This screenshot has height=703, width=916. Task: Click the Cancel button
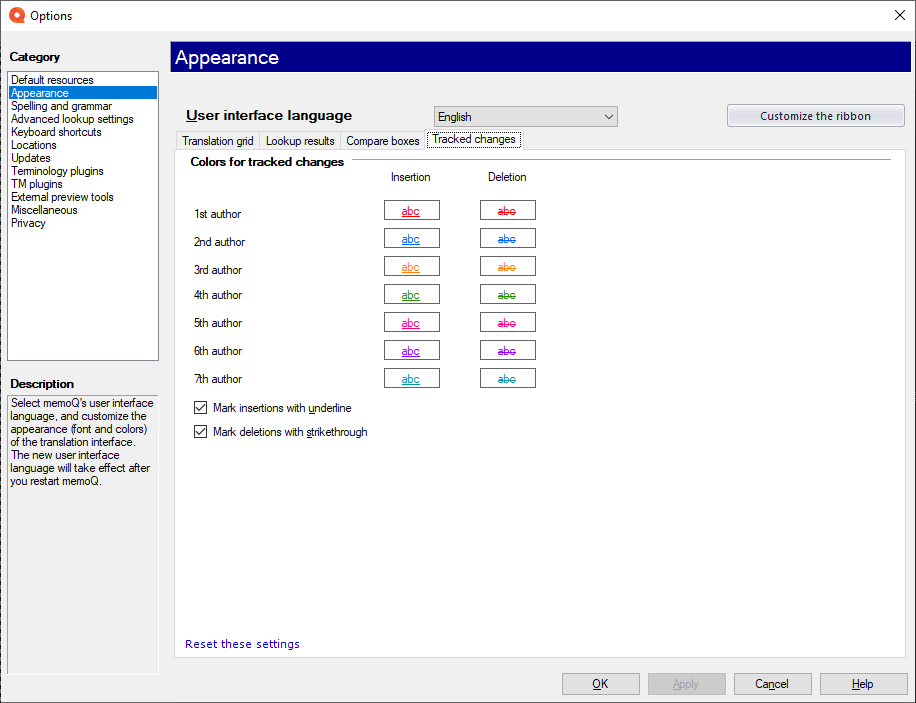772,684
